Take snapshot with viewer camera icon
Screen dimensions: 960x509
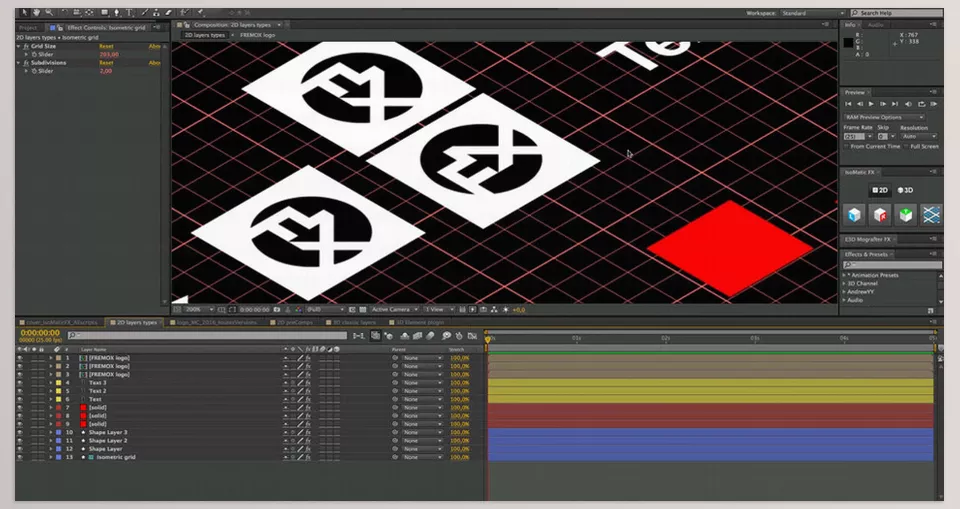point(276,310)
